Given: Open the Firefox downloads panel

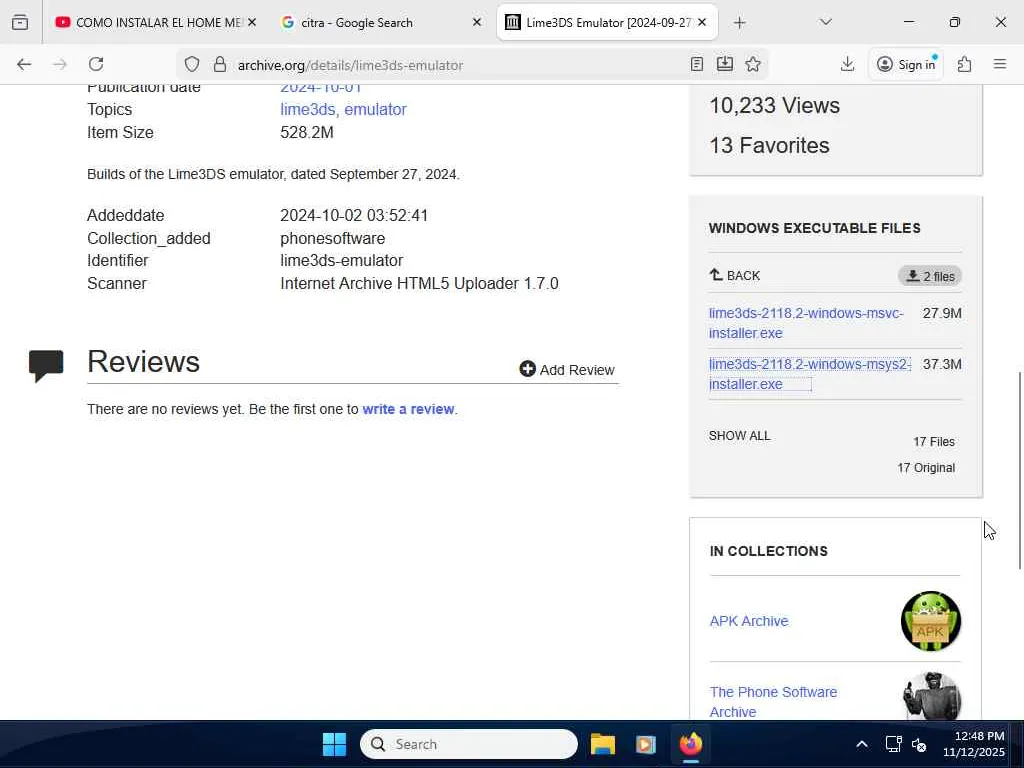Looking at the screenshot, I should (847, 64).
